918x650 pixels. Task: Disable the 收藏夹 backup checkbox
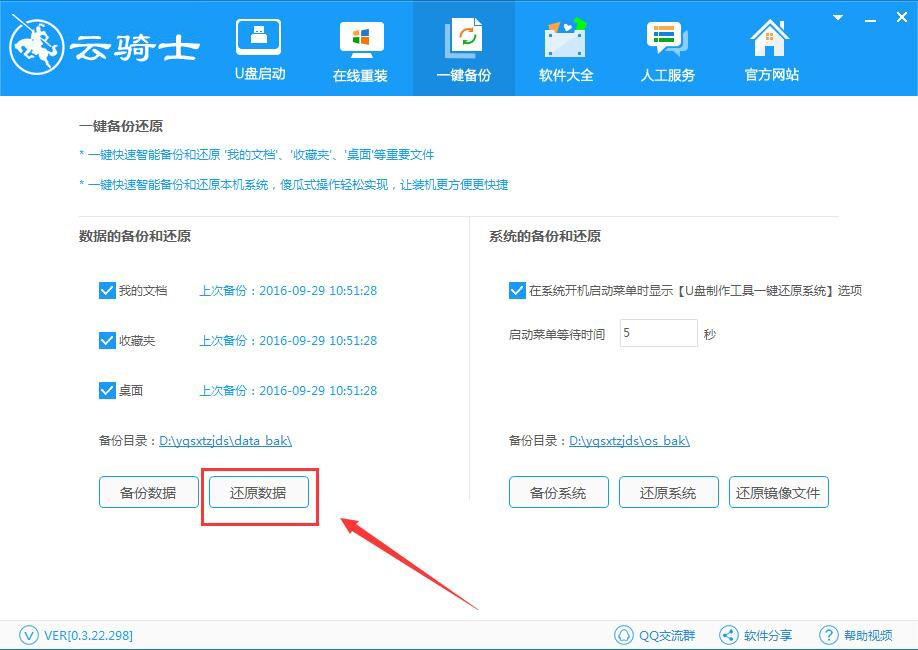[107, 340]
